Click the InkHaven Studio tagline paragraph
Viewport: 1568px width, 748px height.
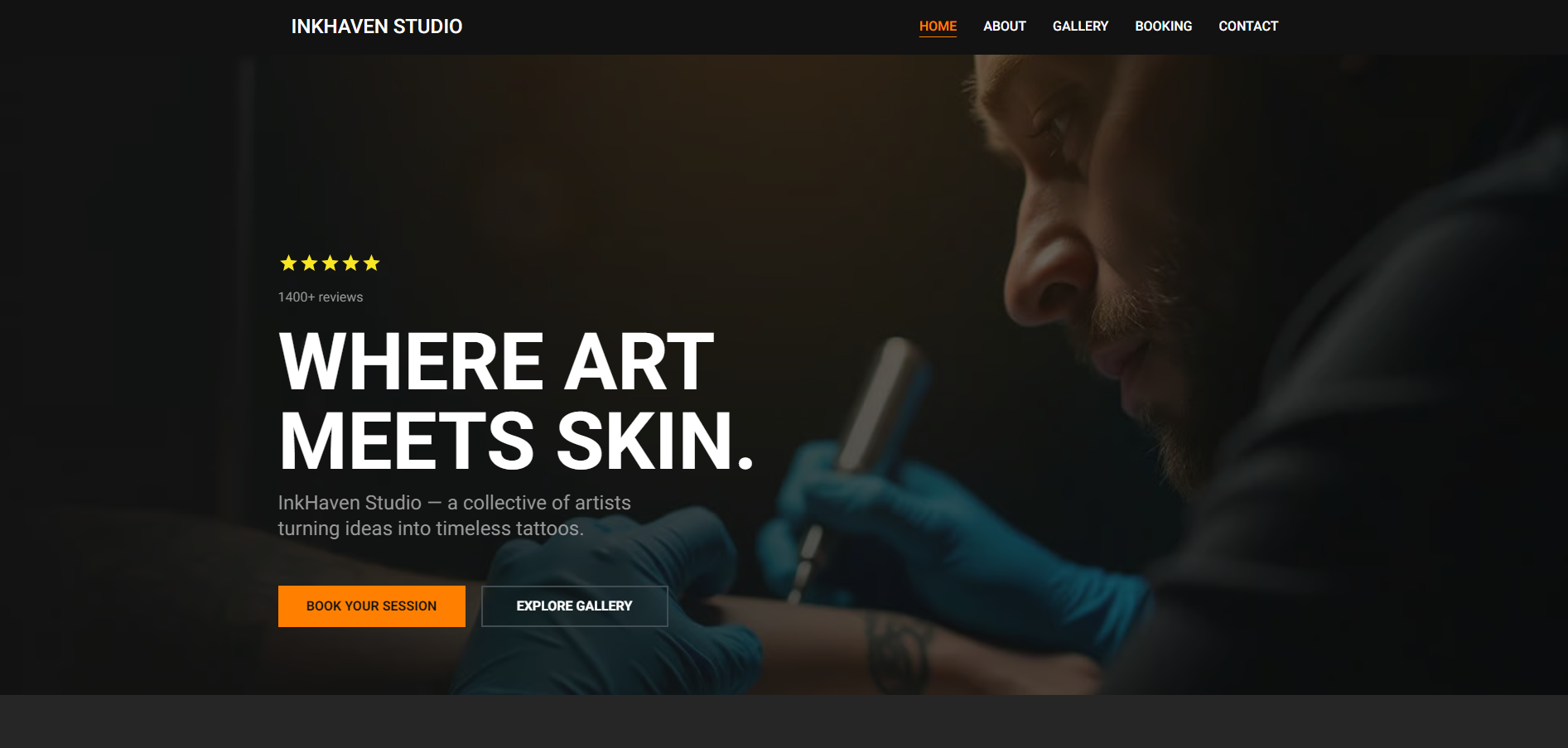coord(455,515)
